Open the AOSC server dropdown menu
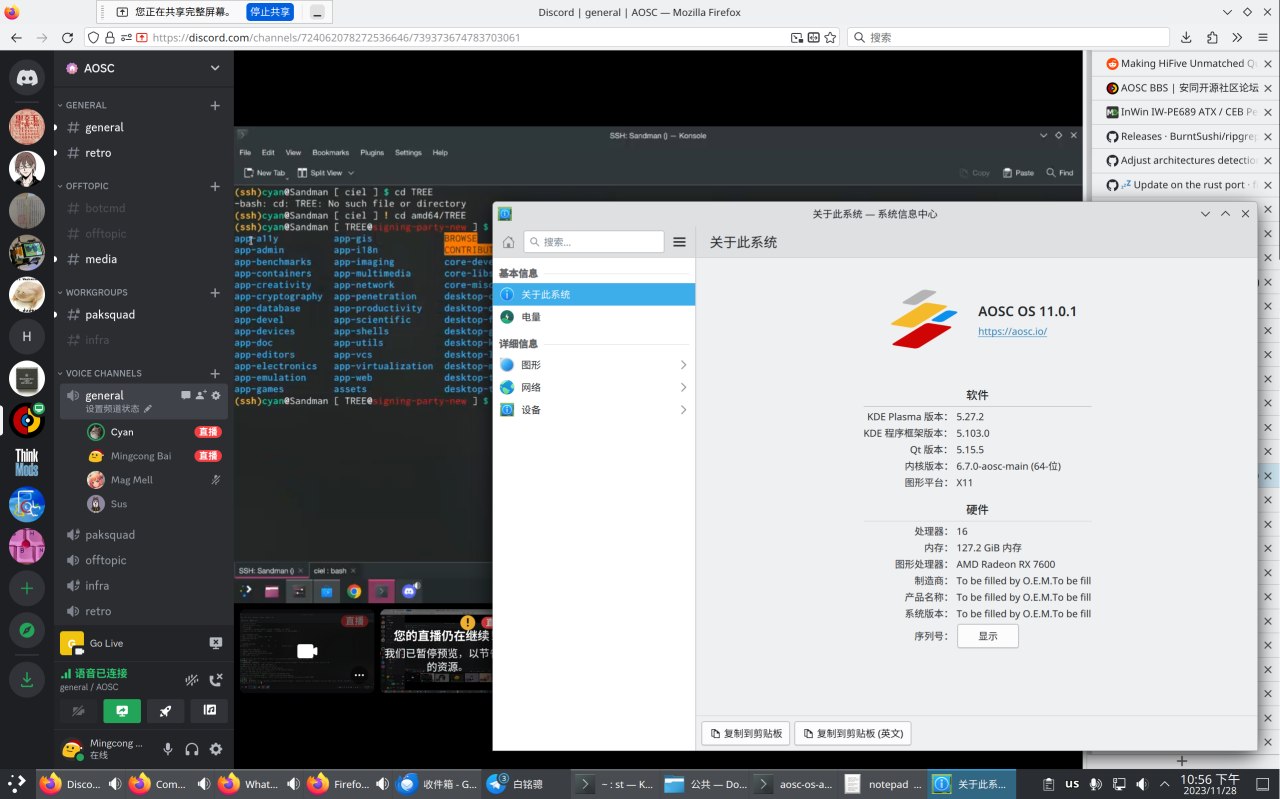 click(143, 68)
